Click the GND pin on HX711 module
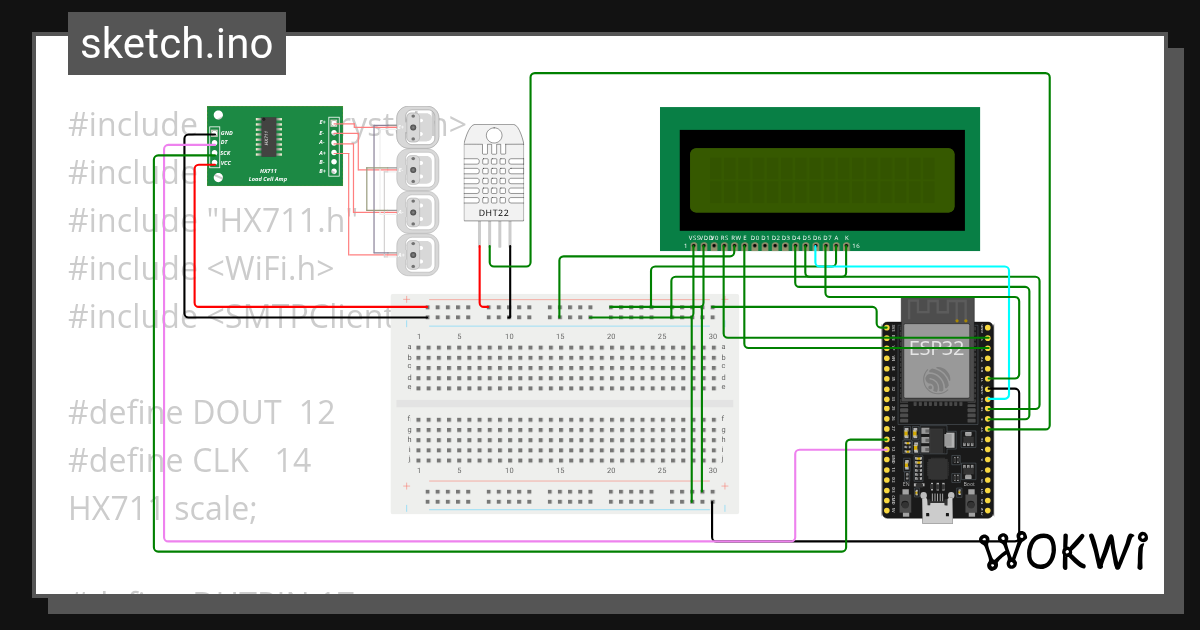Viewport: 1200px width, 630px height. [214, 133]
